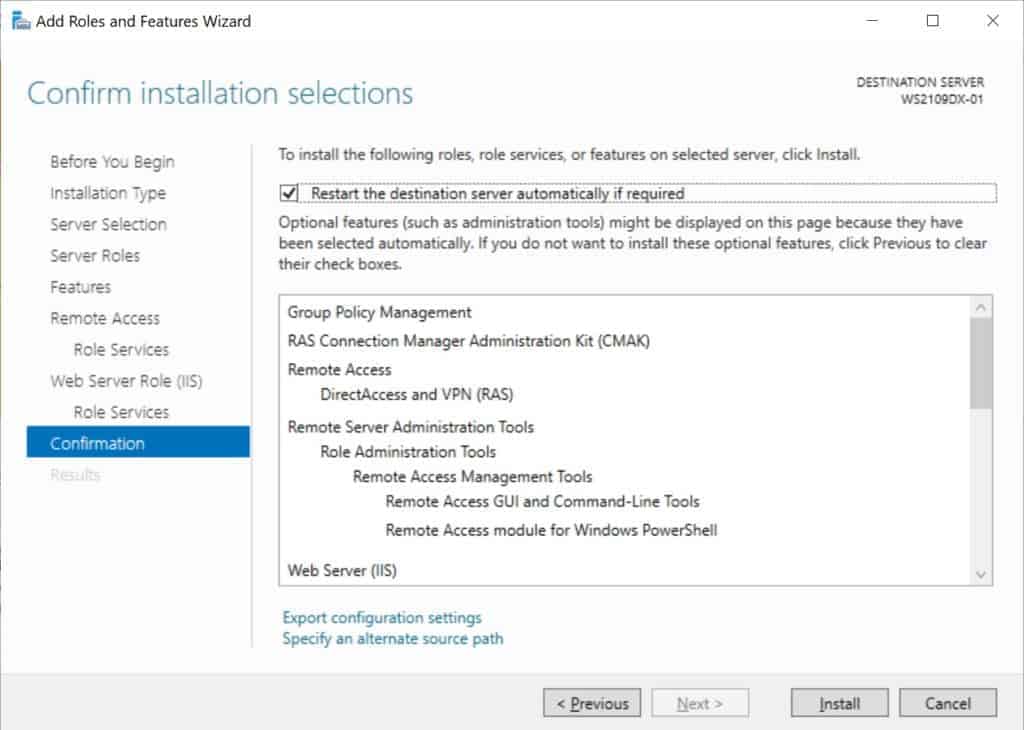Click the Previous button
This screenshot has height=730, width=1024.
pos(592,703)
